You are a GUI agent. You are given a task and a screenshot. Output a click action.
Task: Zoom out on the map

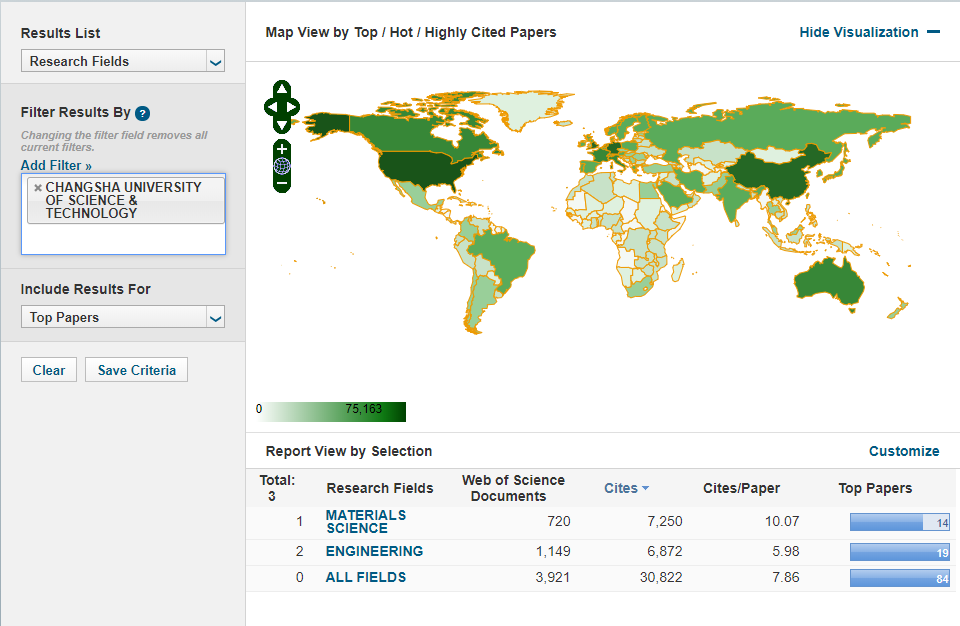pyautogui.click(x=282, y=183)
